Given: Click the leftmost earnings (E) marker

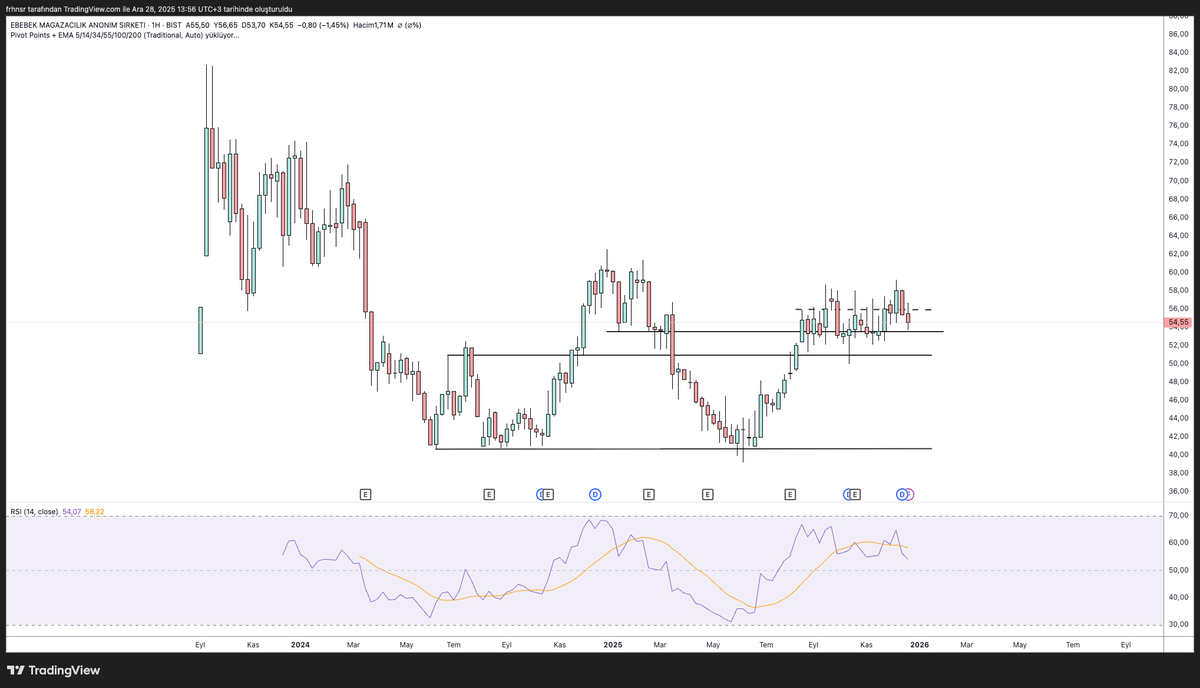Looking at the screenshot, I should coord(365,494).
